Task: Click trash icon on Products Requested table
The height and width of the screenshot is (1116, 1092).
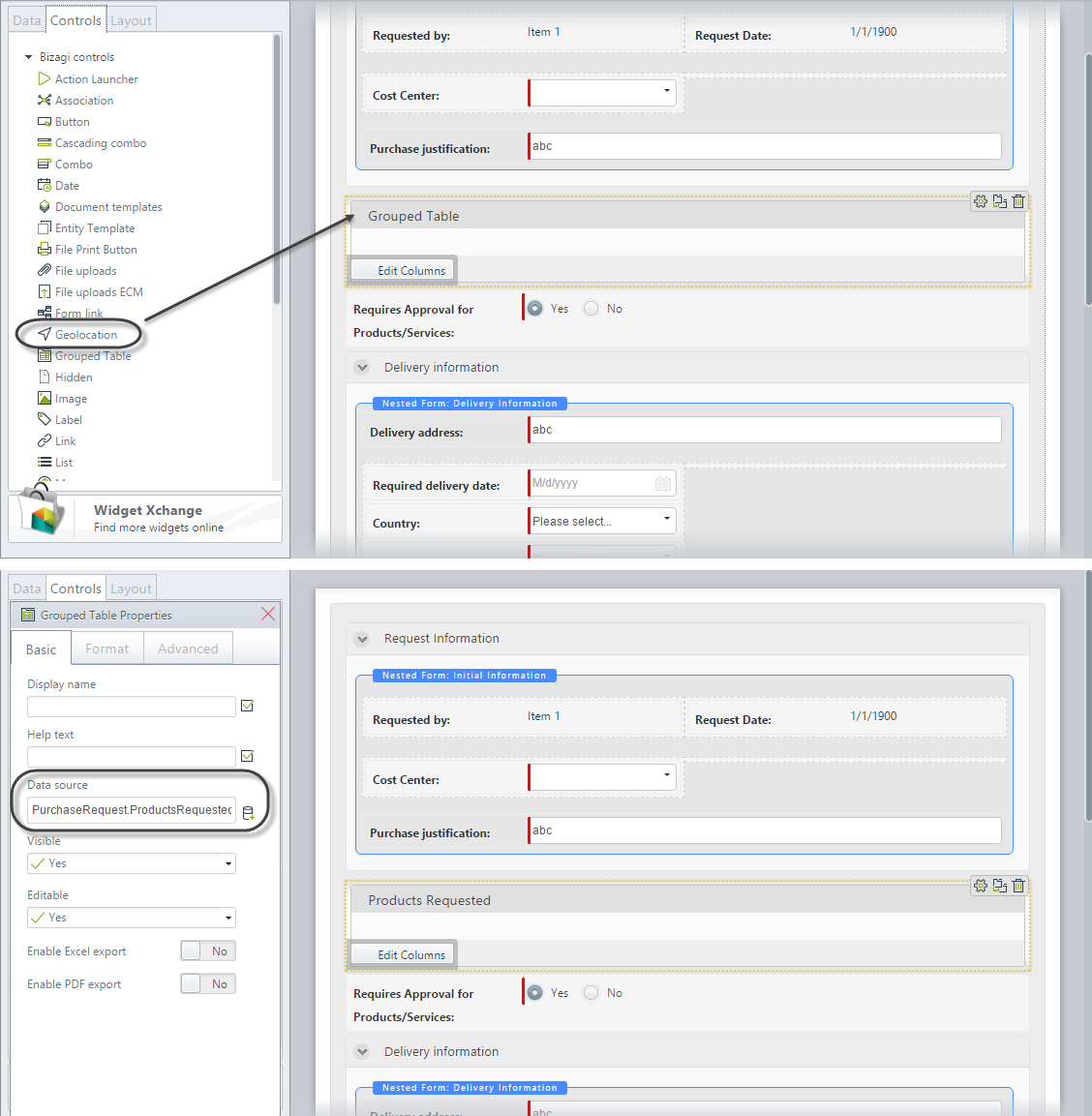Action: 1018,886
